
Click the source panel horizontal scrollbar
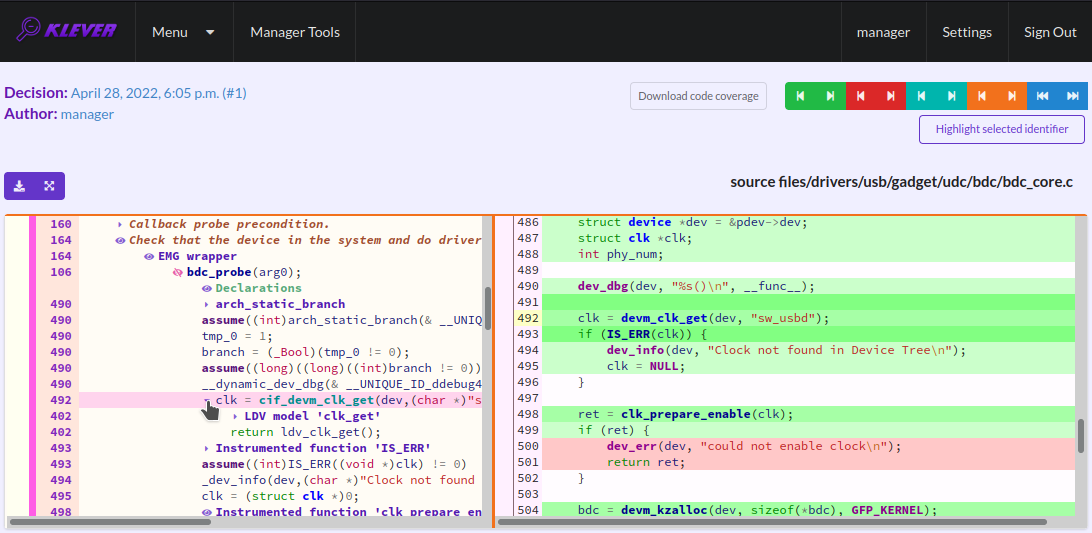pos(772,521)
